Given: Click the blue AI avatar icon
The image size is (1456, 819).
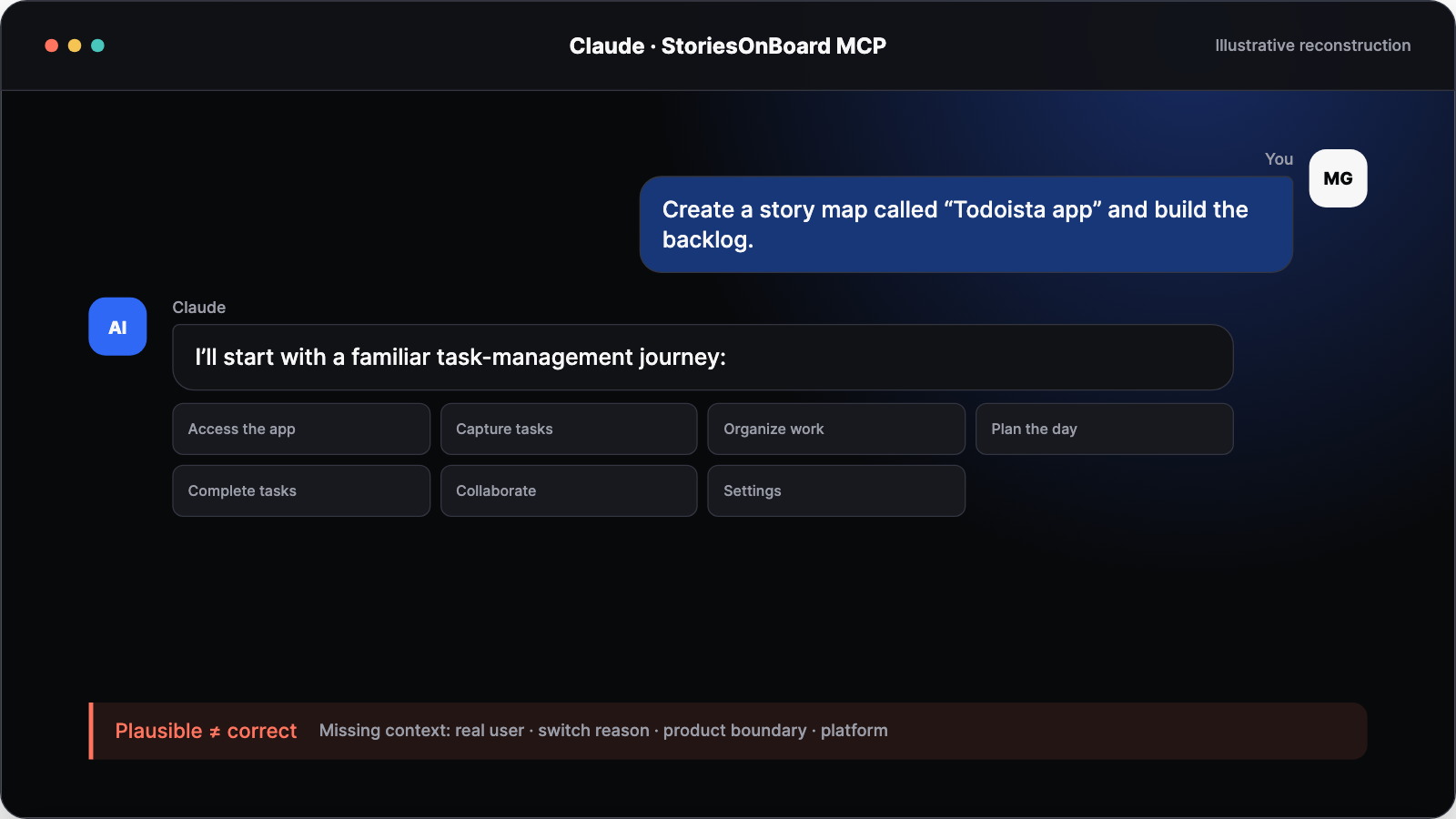Looking at the screenshot, I should [x=117, y=327].
